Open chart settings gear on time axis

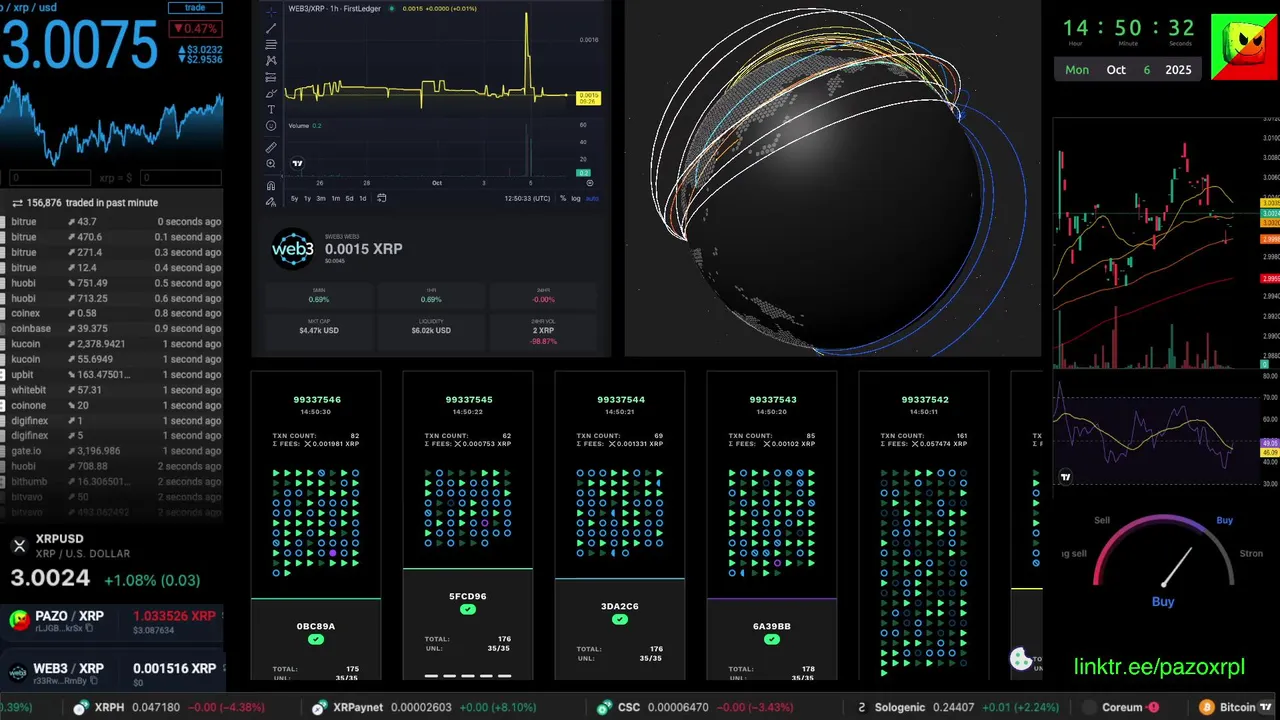589,183
